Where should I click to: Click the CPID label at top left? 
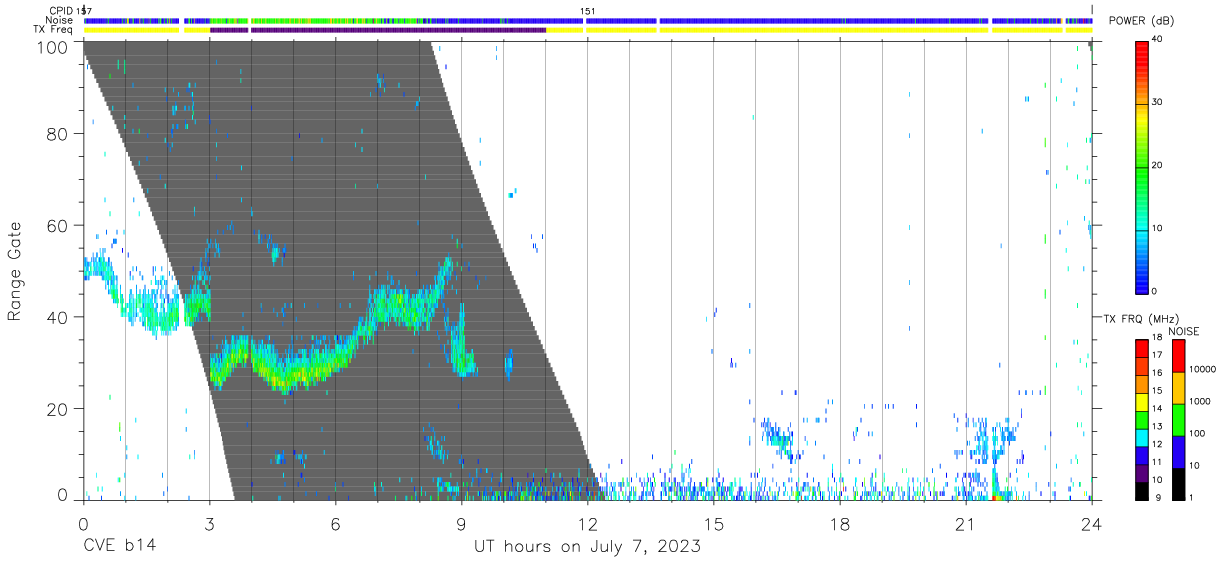tap(62, 11)
